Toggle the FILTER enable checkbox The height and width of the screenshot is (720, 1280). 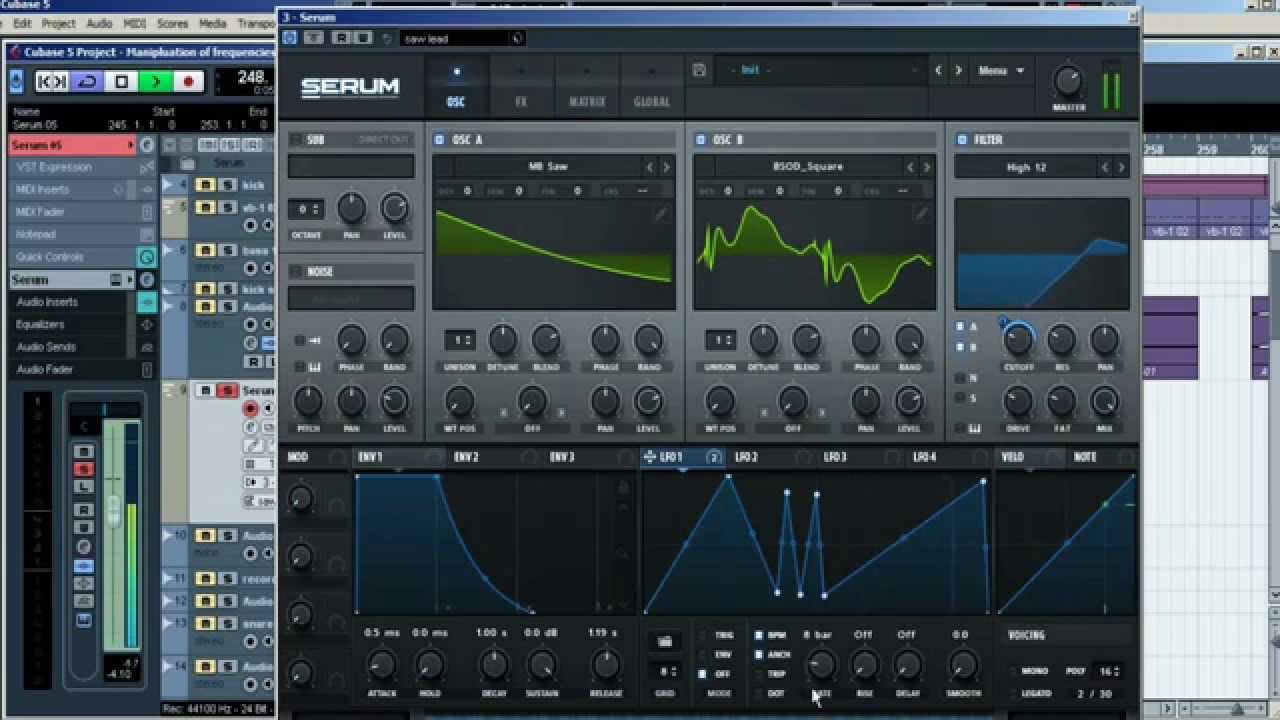pos(961,140)
